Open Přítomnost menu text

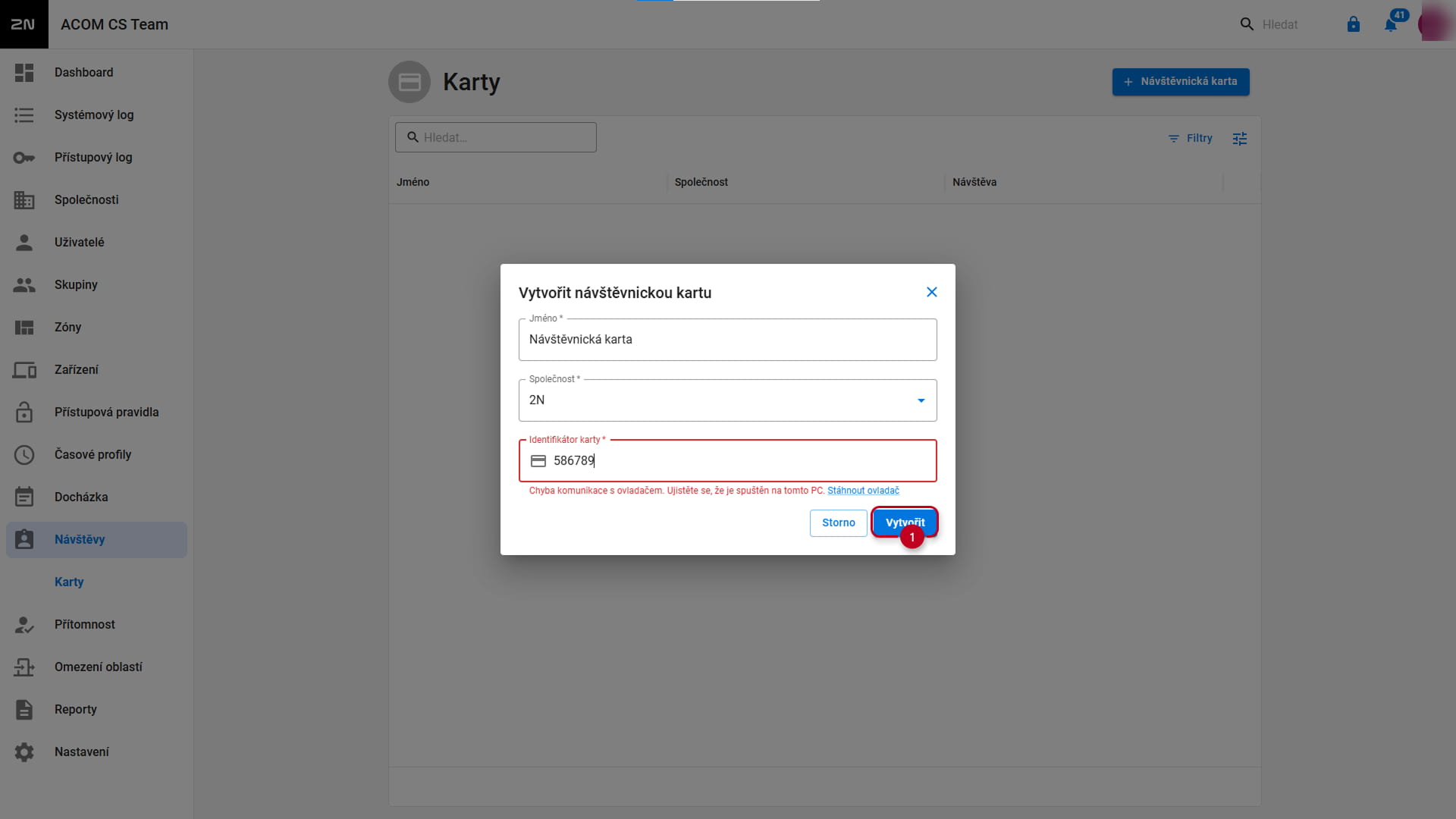coord(85,625)
